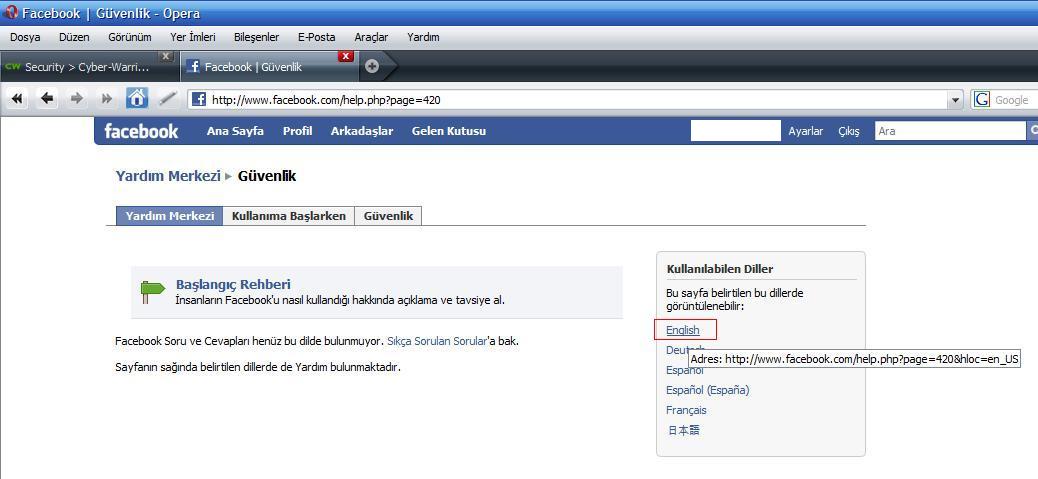Open the Araçlar menu
Image resolution: width=1038 pixels, height=479 pixels.
(x=371, y=37)
